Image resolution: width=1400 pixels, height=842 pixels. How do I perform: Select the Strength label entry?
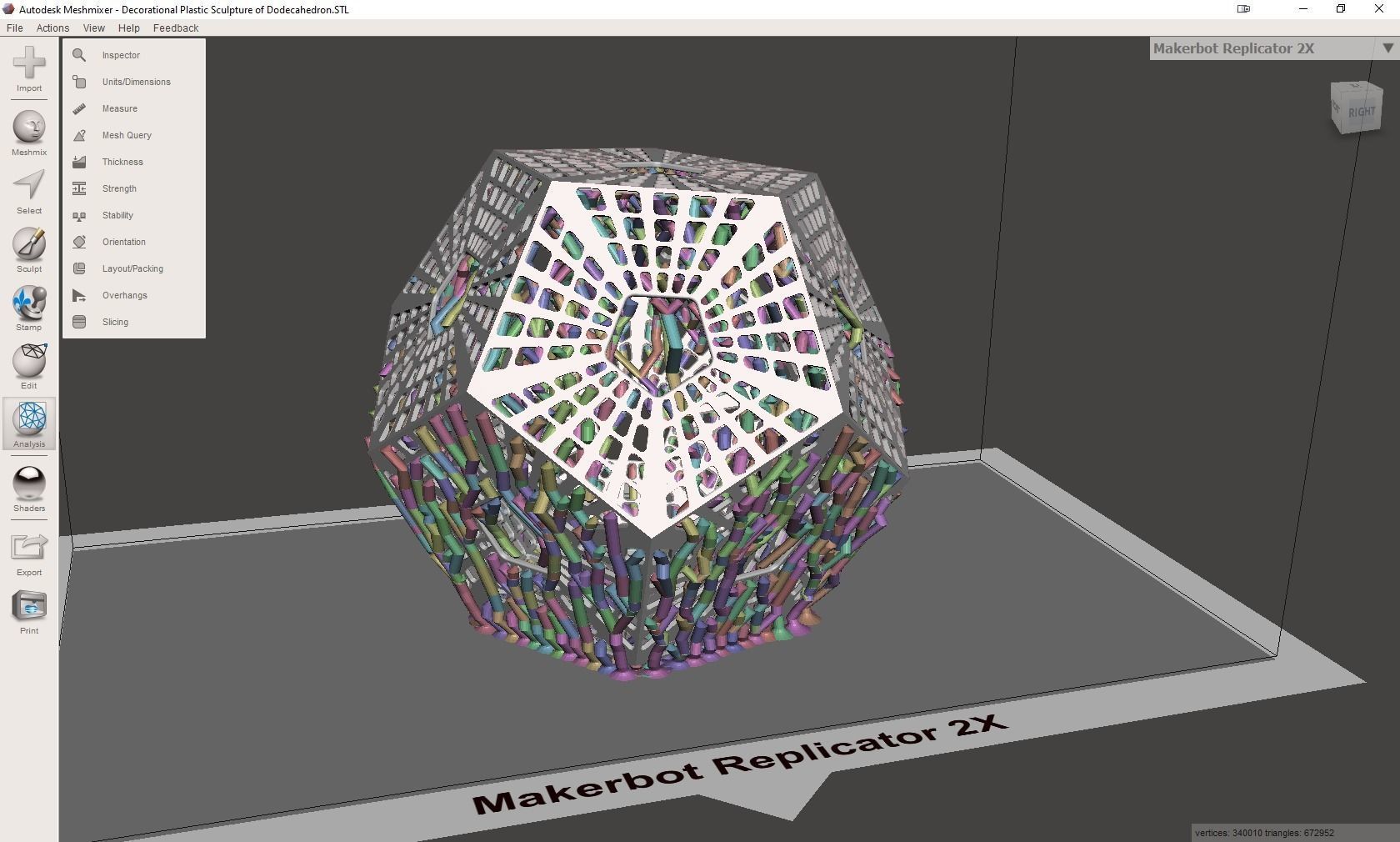tap(119, 188)
